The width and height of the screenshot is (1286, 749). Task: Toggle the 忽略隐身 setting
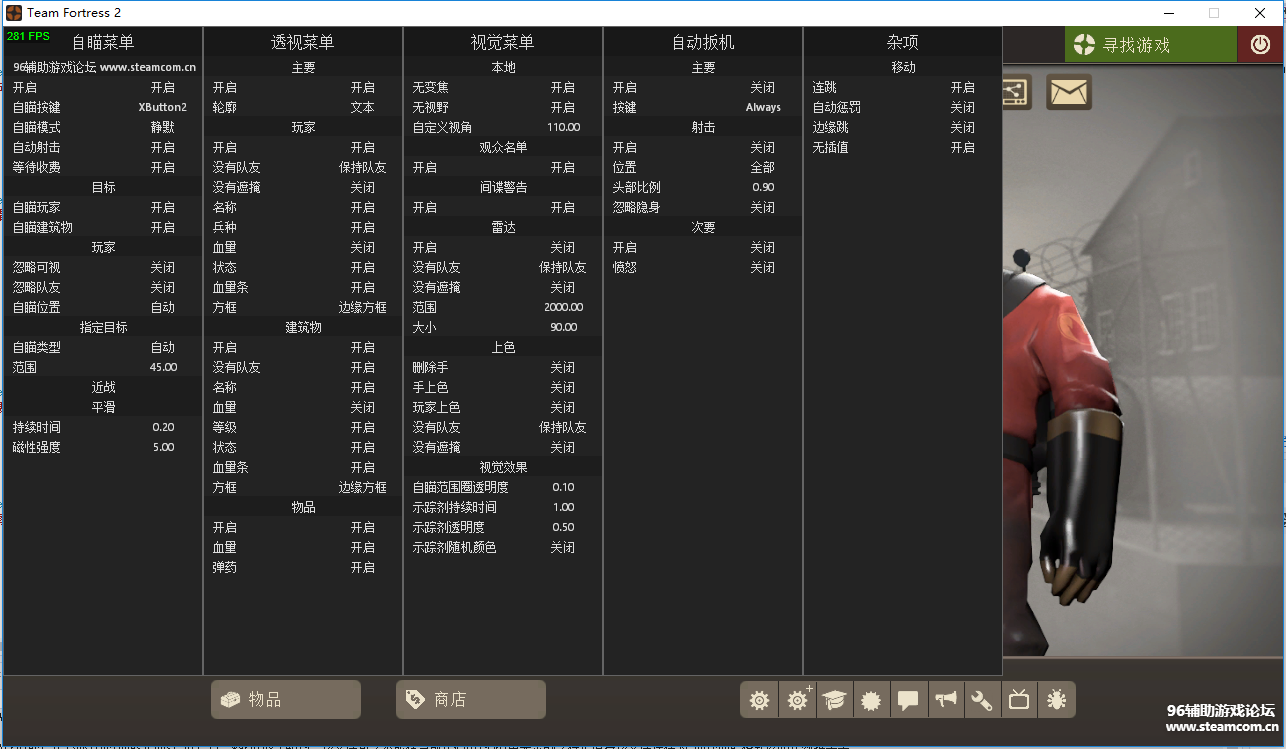point(762,207)
